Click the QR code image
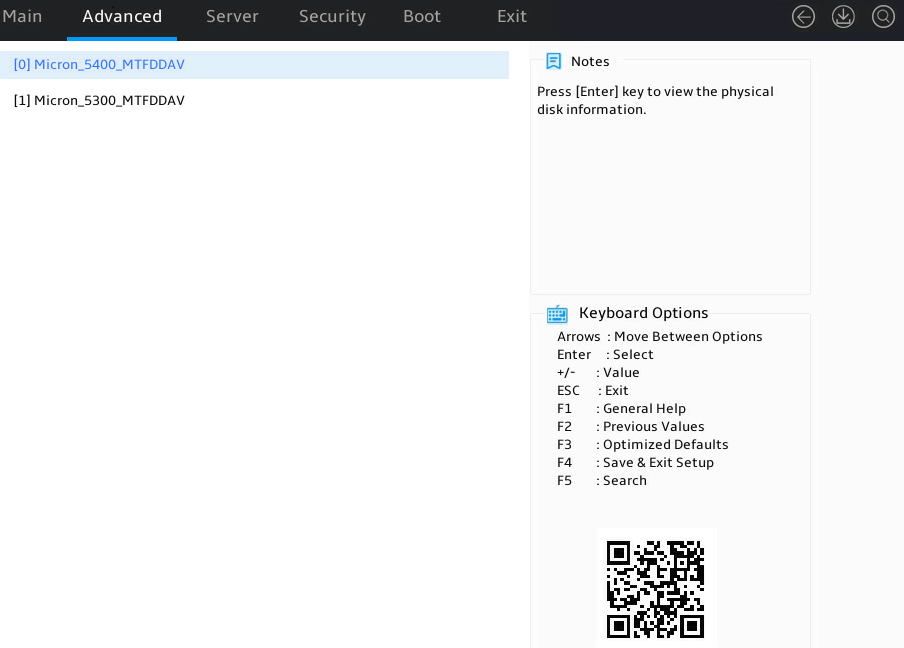The height and width of the screenshot is (648, 904). tap(656, 589)
